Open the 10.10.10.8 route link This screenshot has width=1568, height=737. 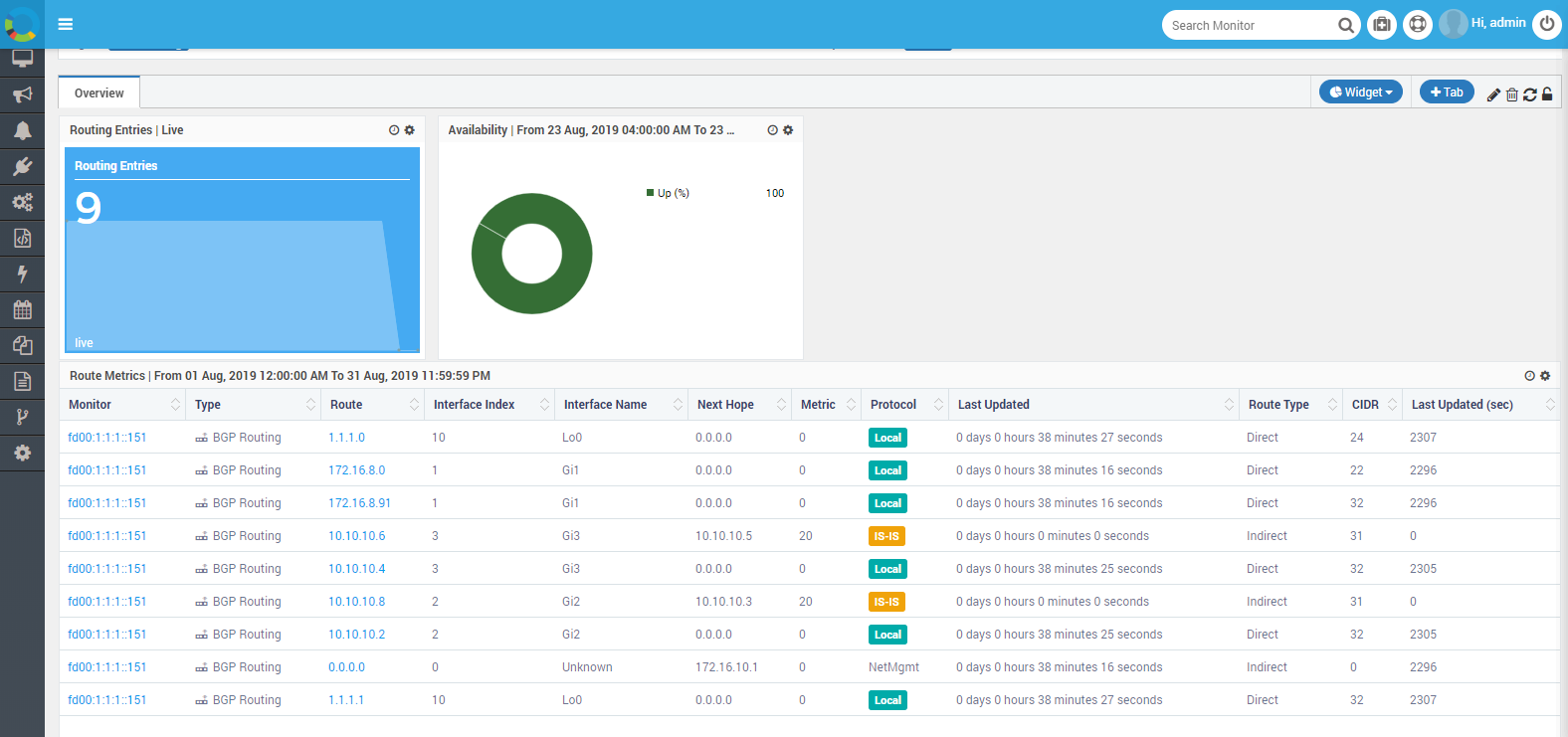click(x=357, y=602)
